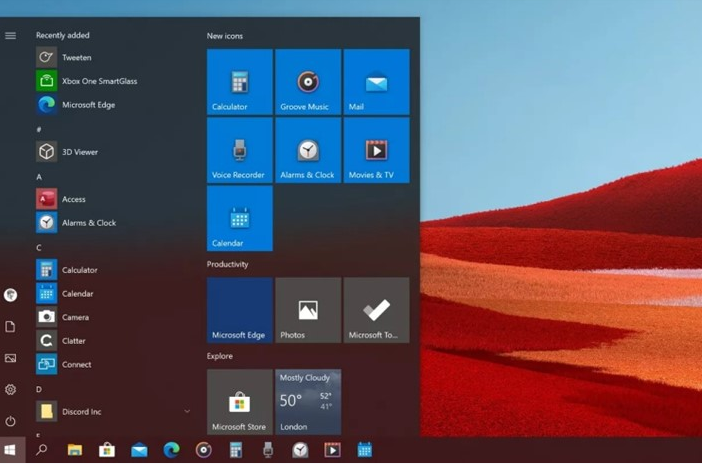Open Voice Recorder on the taskbar

click(268, 450)
